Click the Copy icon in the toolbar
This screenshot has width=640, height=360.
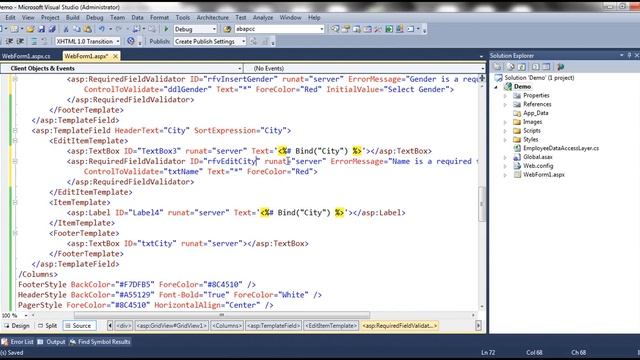coord(77,29)
